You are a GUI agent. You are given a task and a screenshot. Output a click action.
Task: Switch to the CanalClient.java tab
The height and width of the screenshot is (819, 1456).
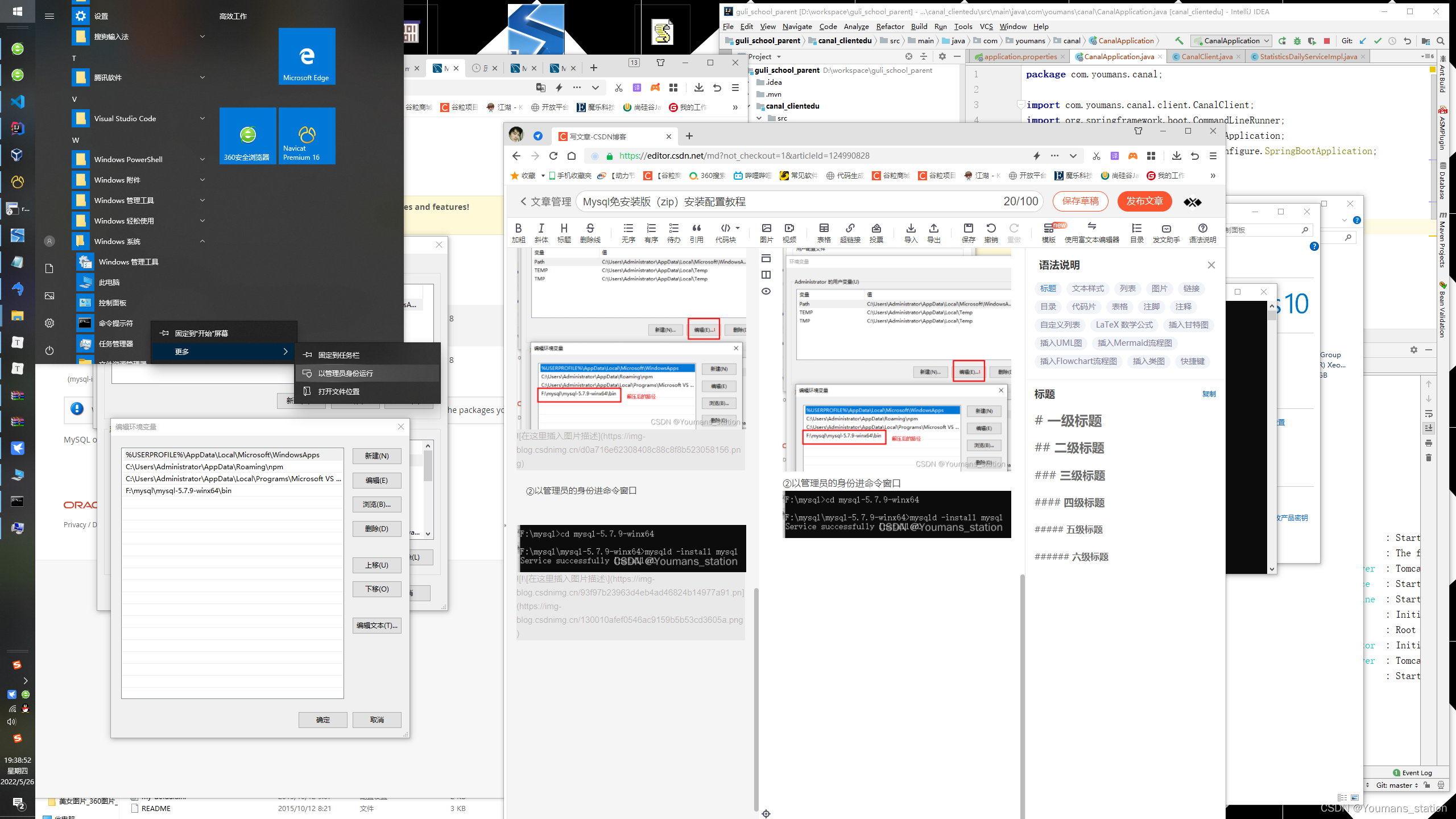pos(1206,56)
